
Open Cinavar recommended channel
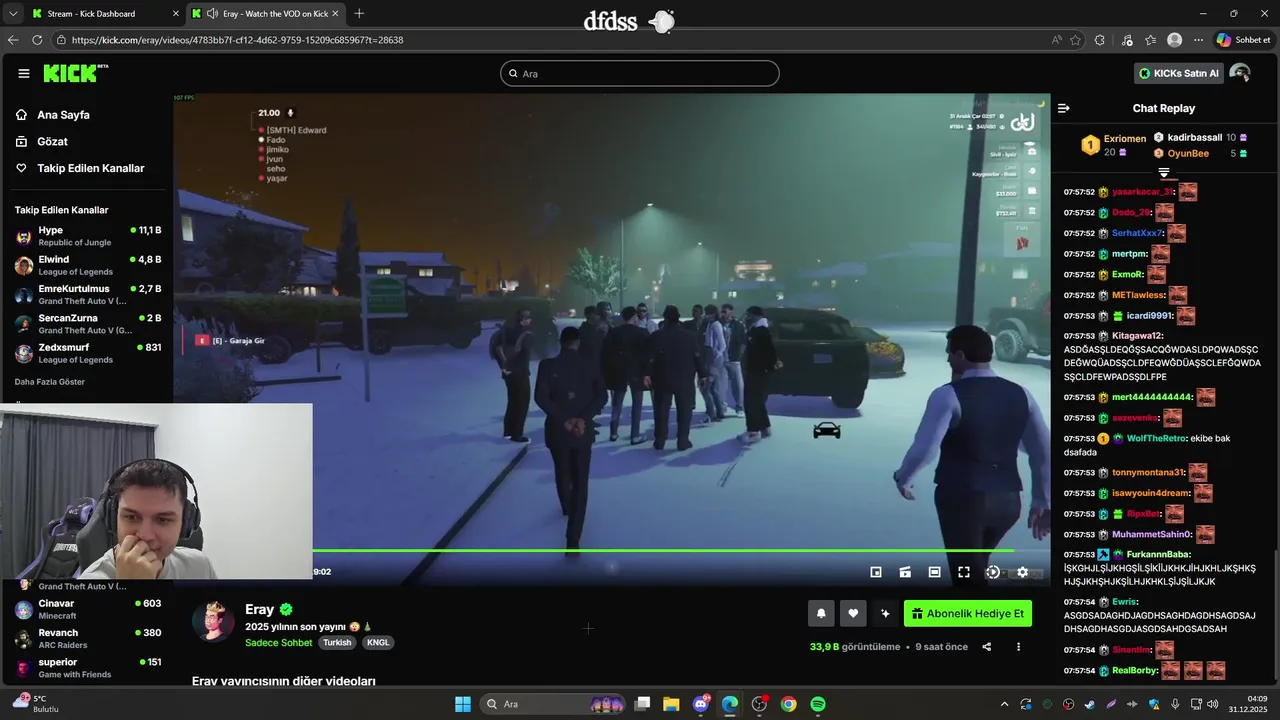click(x=88, y=609)
